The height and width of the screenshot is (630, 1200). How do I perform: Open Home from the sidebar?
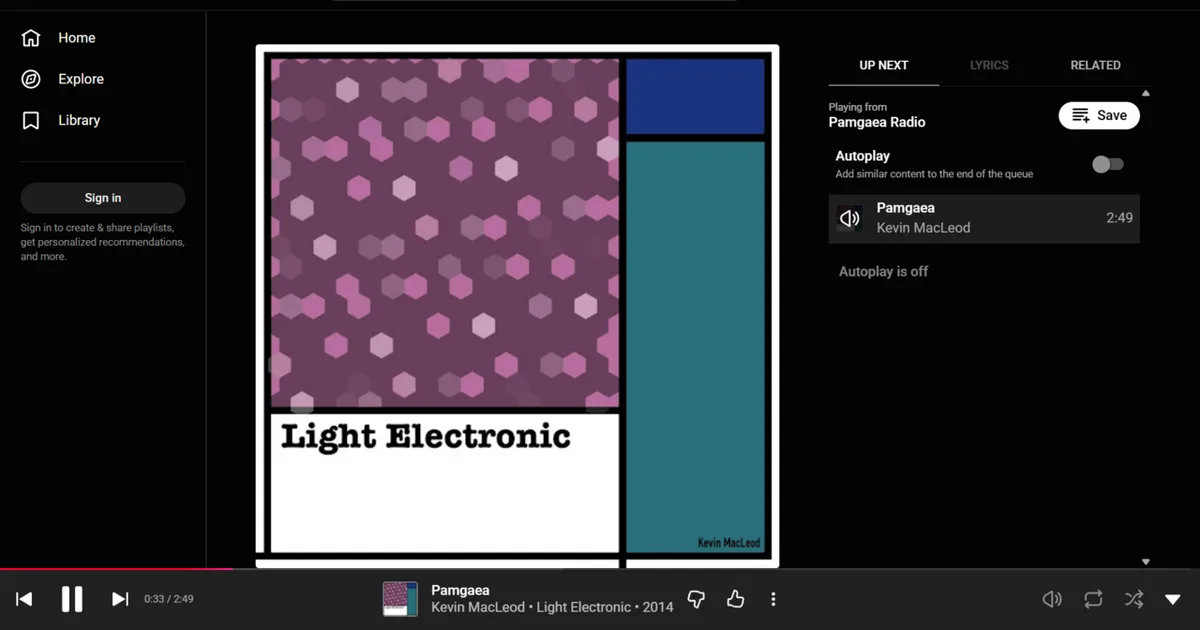[x=58, y=38]
